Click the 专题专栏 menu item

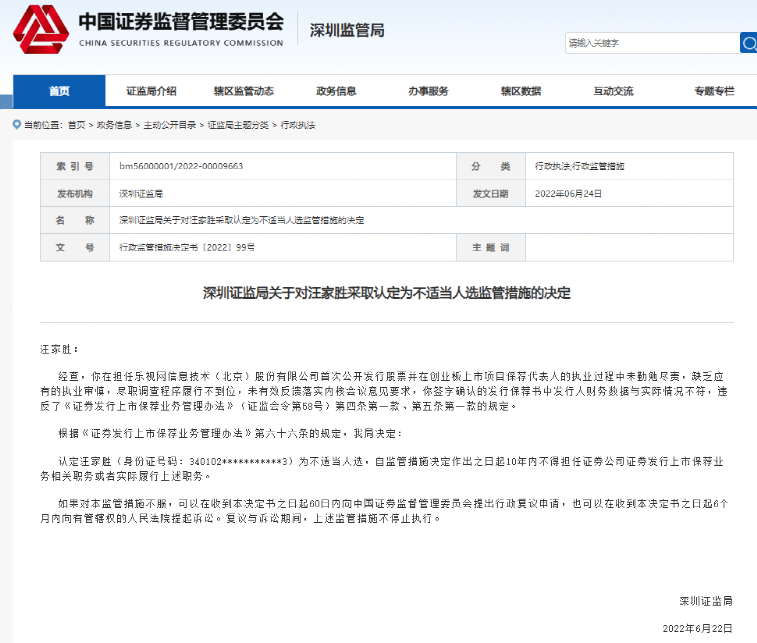[x=713, y=91]
